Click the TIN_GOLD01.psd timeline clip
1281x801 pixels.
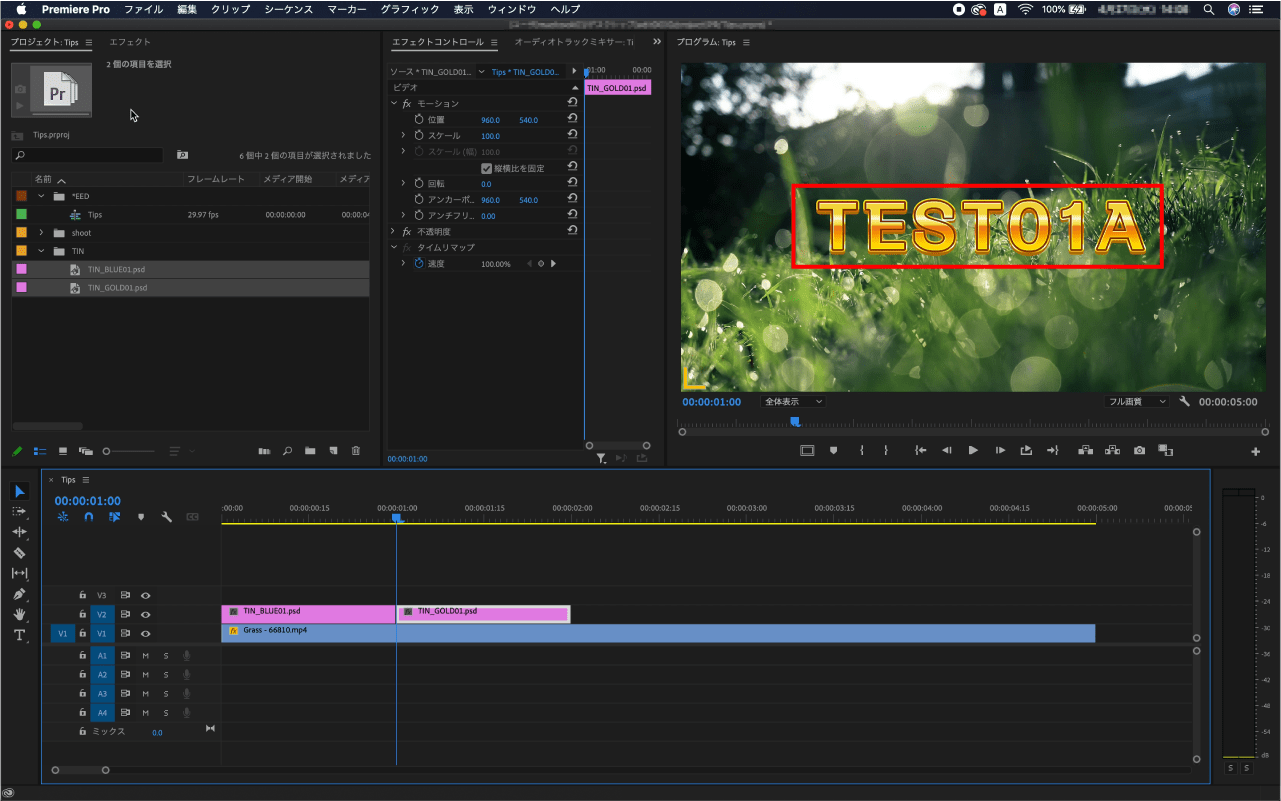point(484,614)
